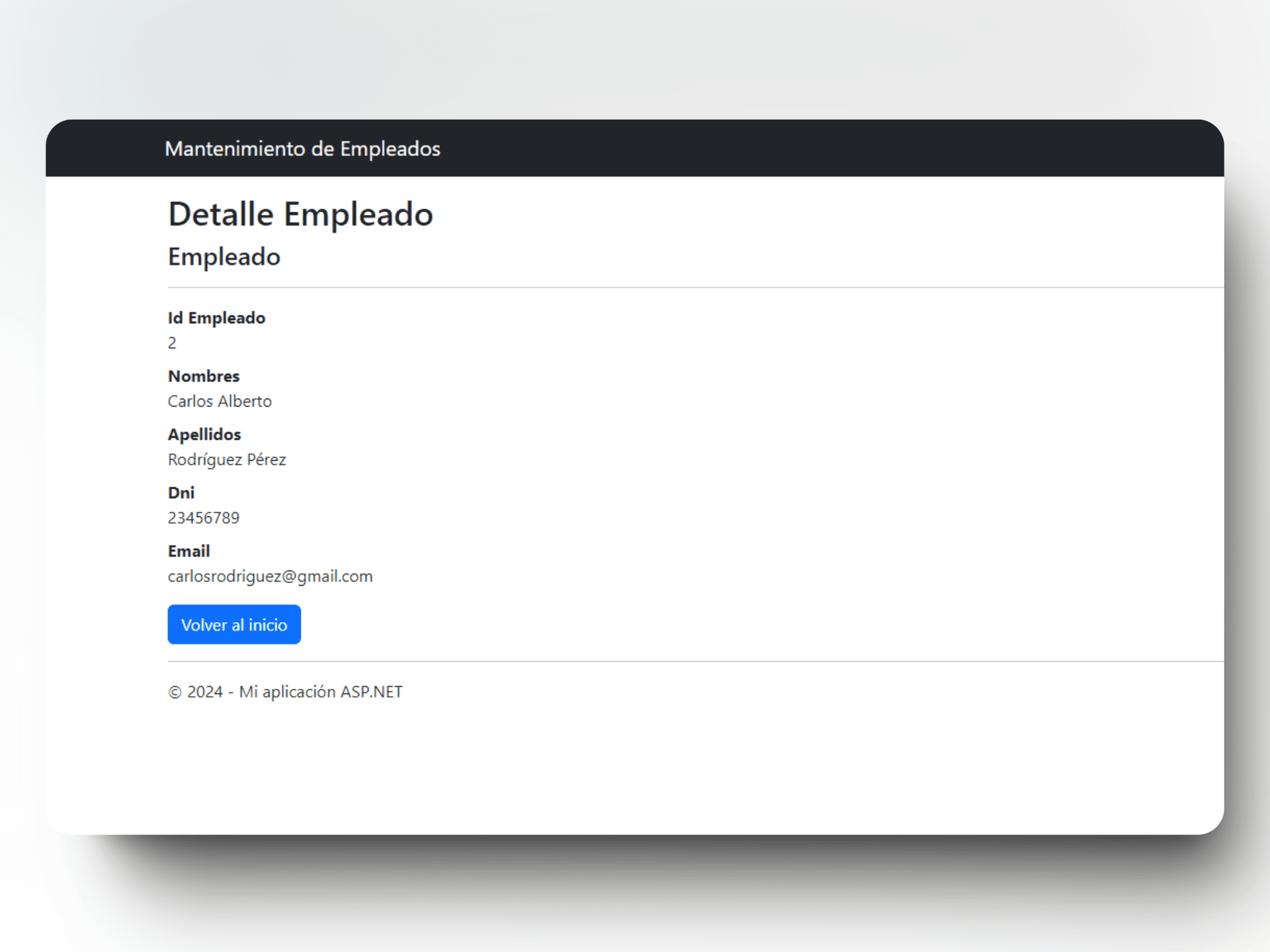Click the ASP.NET text in the footer
Image resolution: width=1270 pixels, height=952 pixels.
pos(372,692)
